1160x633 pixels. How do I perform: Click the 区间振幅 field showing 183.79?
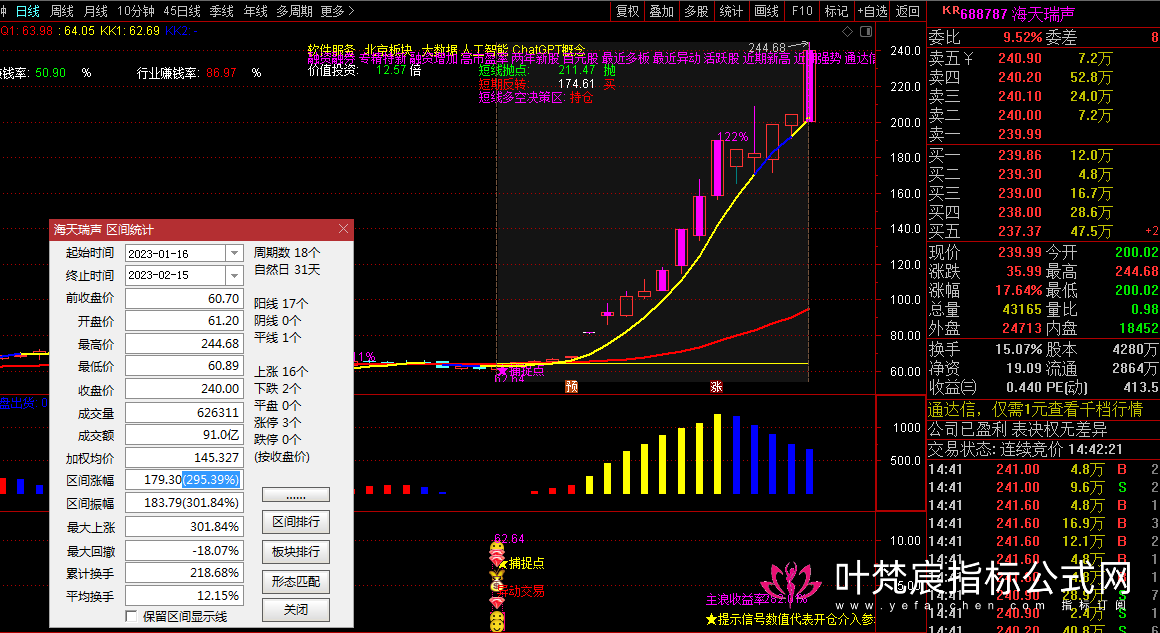184,503
